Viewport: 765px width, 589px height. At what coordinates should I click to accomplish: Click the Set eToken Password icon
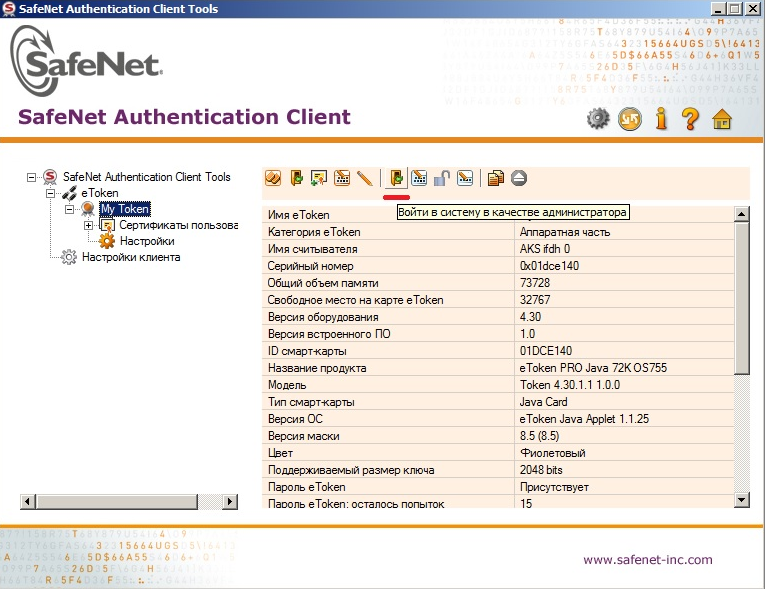(465, 178)
